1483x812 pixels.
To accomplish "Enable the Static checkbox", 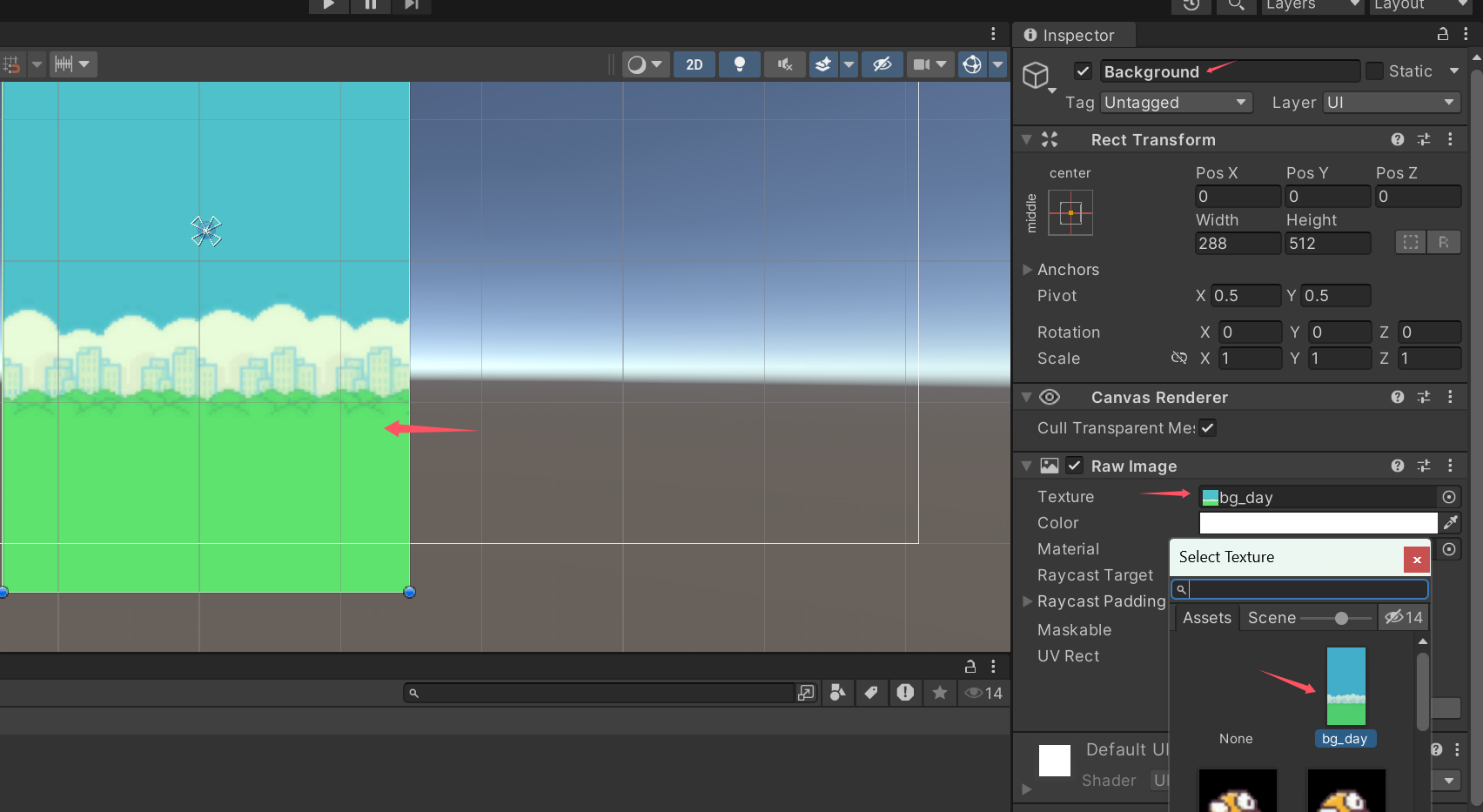I will pyautogui.click(x=1375, y=71).
